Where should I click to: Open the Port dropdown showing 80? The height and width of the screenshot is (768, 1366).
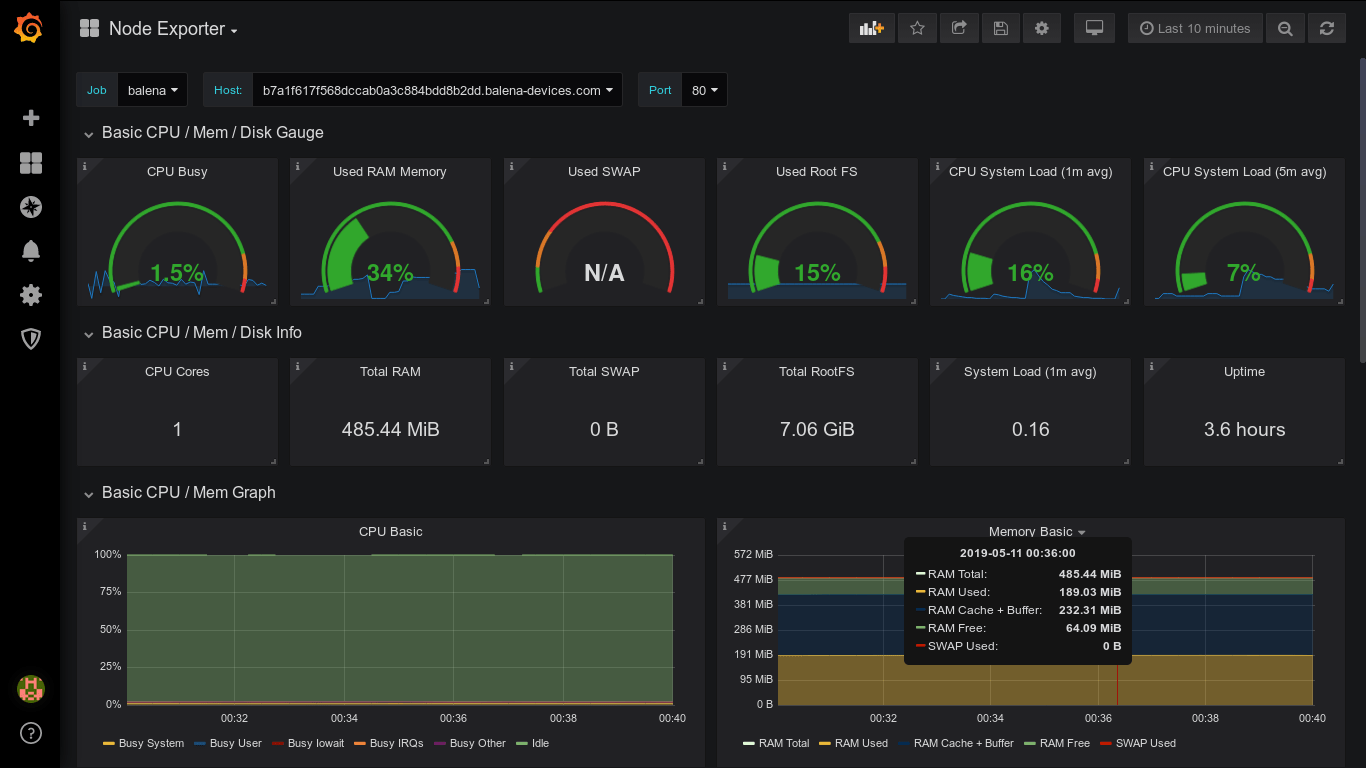[705, 89]
